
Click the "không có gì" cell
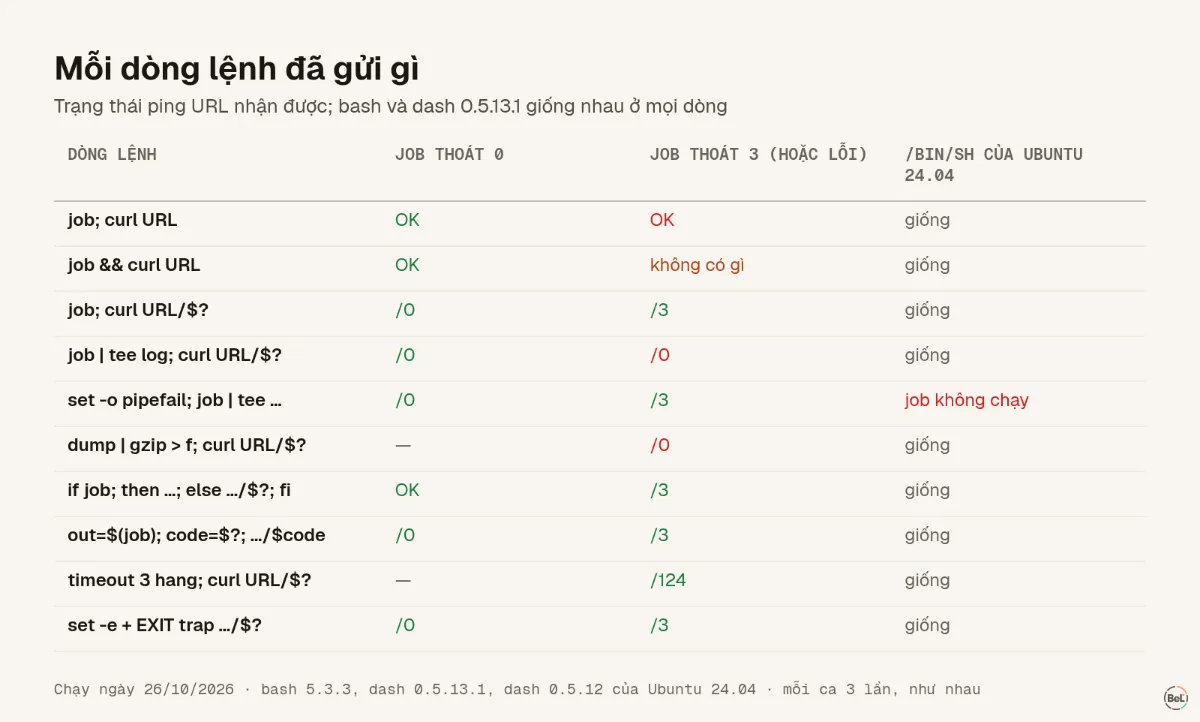[x=697, y=265]
